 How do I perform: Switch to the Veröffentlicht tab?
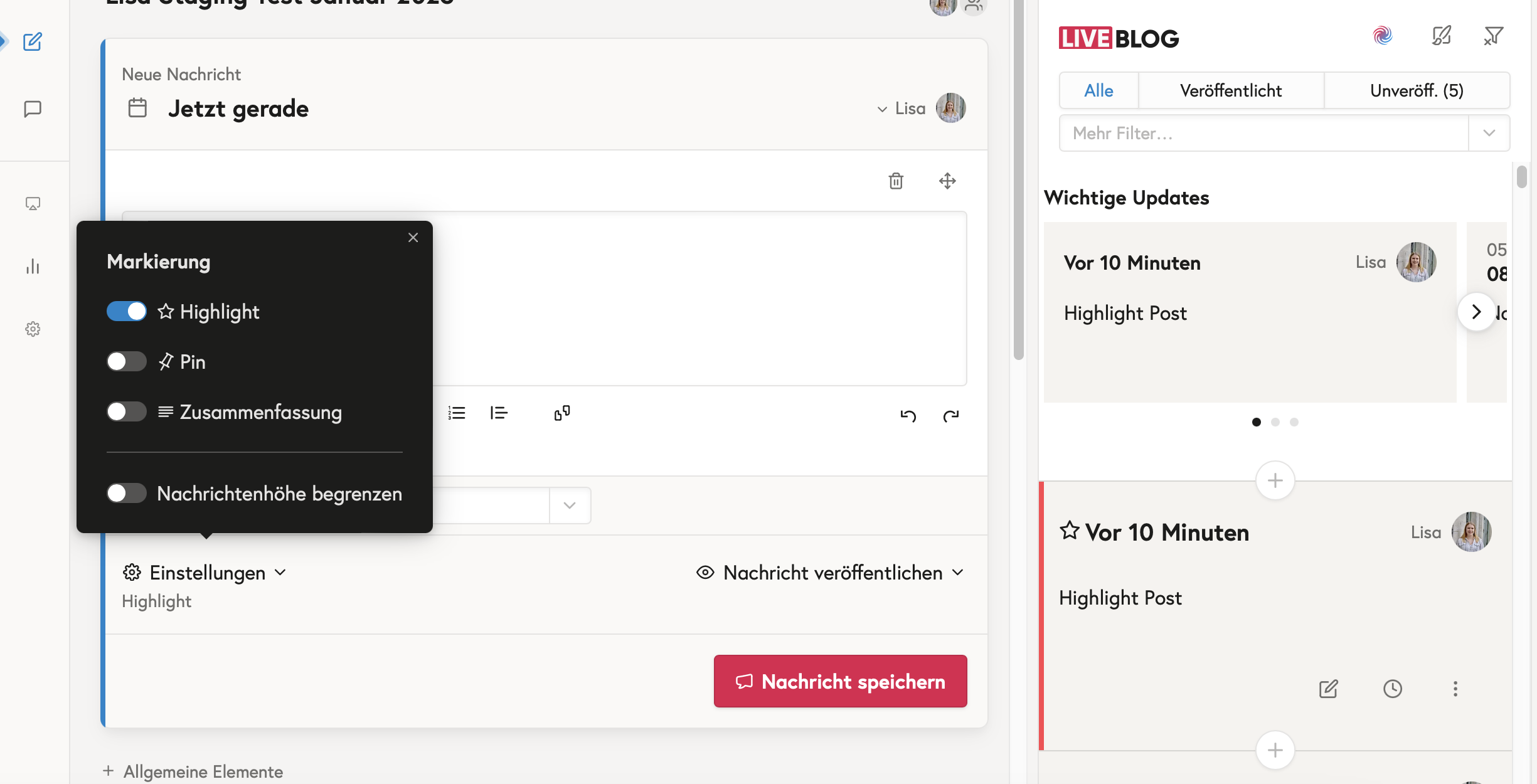1230,91
